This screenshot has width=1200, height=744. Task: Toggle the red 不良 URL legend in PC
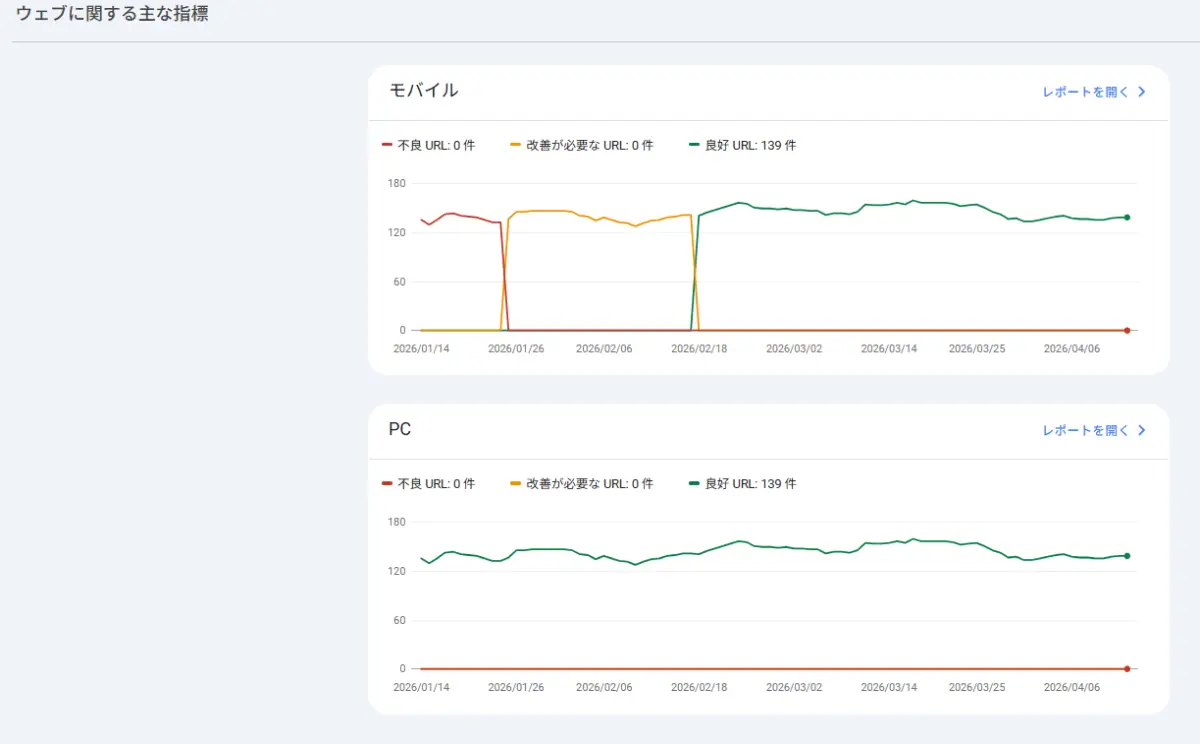tap(428, 484)
